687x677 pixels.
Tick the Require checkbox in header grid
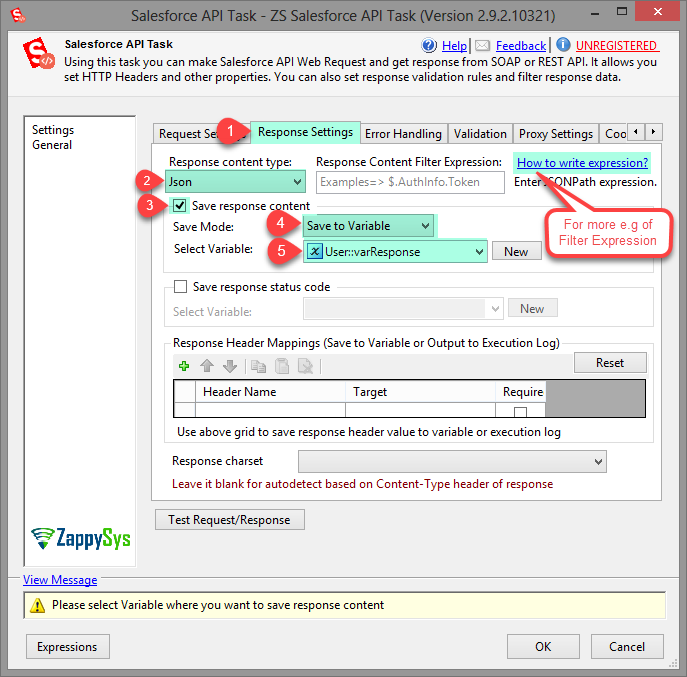520,412
